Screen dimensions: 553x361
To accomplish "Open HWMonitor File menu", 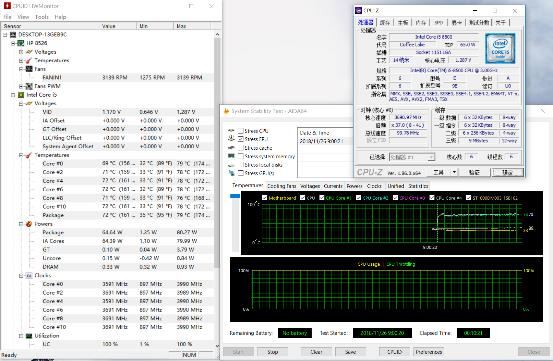I will [x=7, y=17].
